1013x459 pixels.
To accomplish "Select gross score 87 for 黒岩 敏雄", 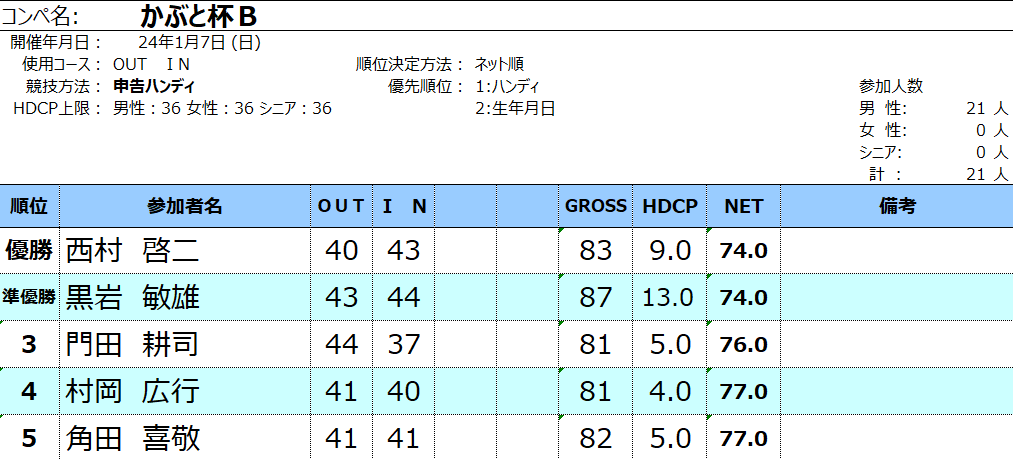I will [x=596, y=297].
